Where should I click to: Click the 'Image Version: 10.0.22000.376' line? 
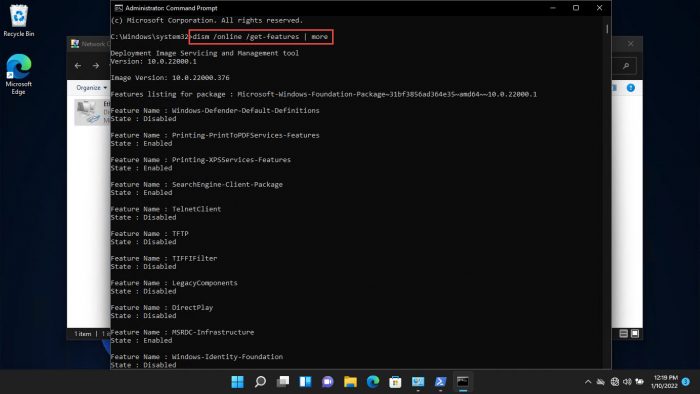click(x=170, y=78)
